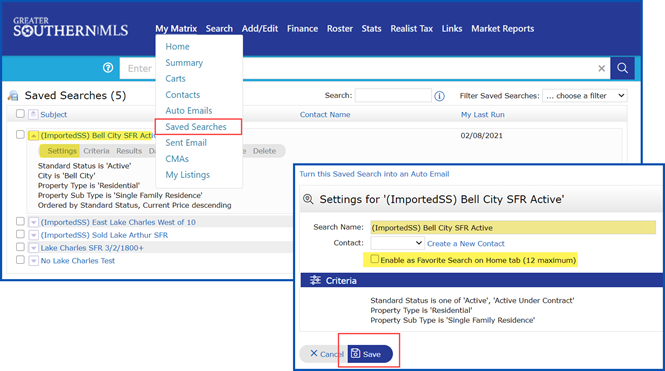Image resolution: width=665 pixels, height=371 pixels.
Task: Choose My Listings from My Matrix menu
Action: click(x=187, y=175)
